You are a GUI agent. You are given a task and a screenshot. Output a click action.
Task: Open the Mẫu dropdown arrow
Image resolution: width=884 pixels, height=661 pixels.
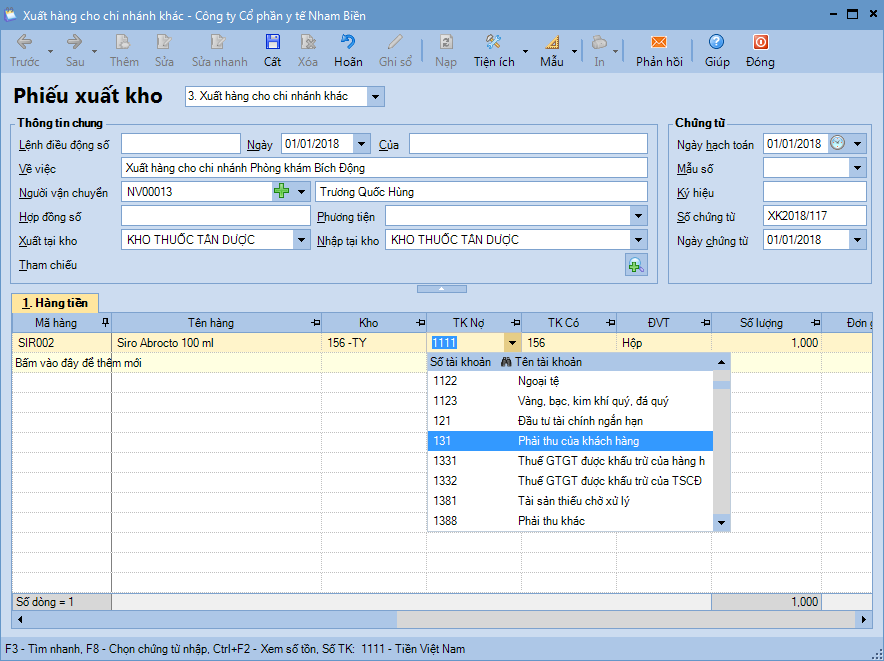pos(574,51)
